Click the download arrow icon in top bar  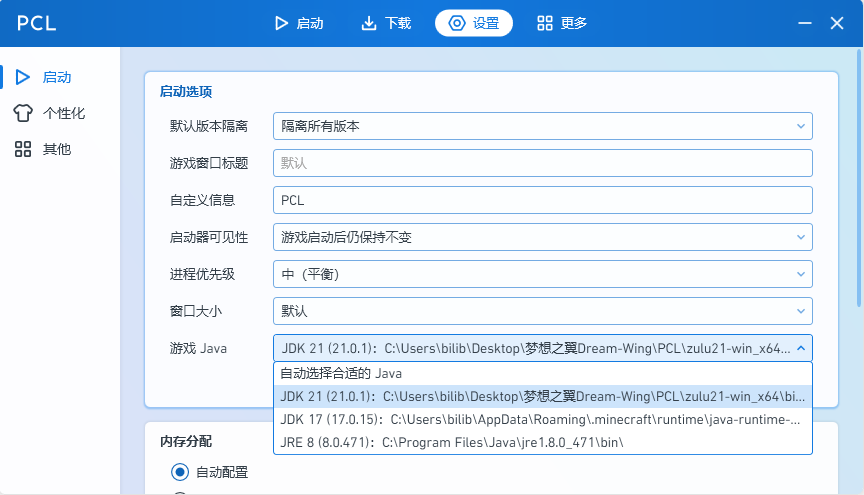coord(370,23)
